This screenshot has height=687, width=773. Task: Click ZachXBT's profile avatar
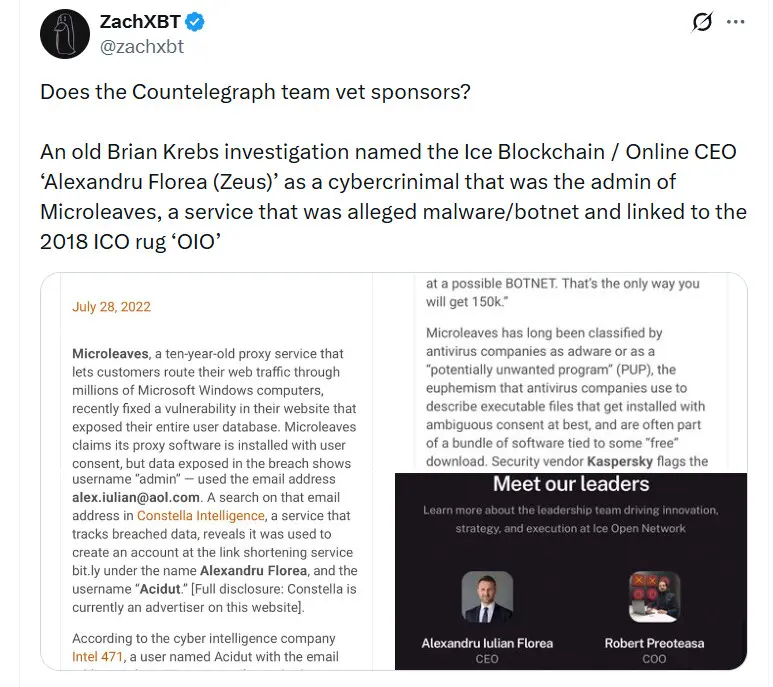tap(65, 33)
